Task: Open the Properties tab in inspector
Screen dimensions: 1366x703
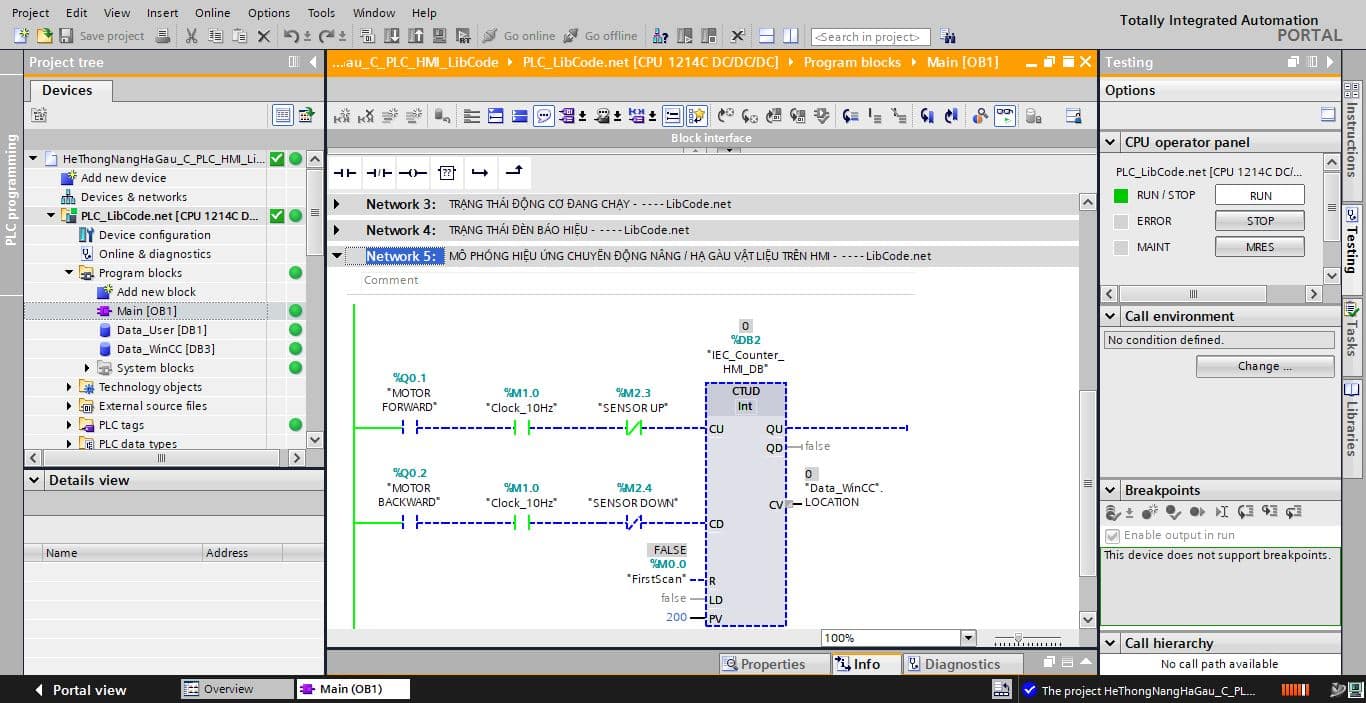Action: click(x=776, y=664)
